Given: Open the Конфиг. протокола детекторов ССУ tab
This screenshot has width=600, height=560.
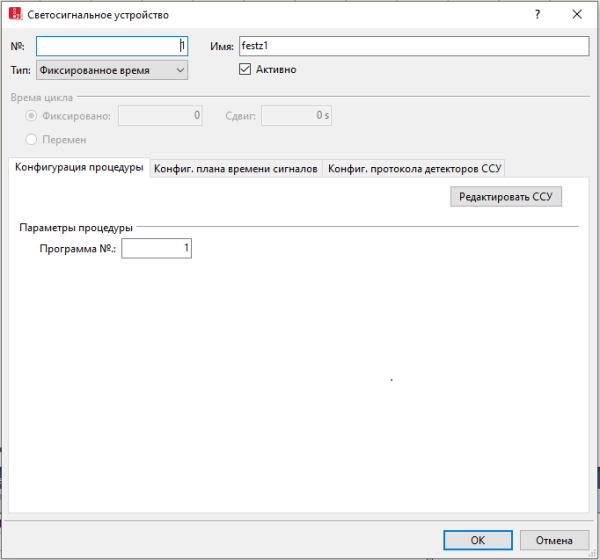Looking at the screenshot, I should tap(414, 169).
